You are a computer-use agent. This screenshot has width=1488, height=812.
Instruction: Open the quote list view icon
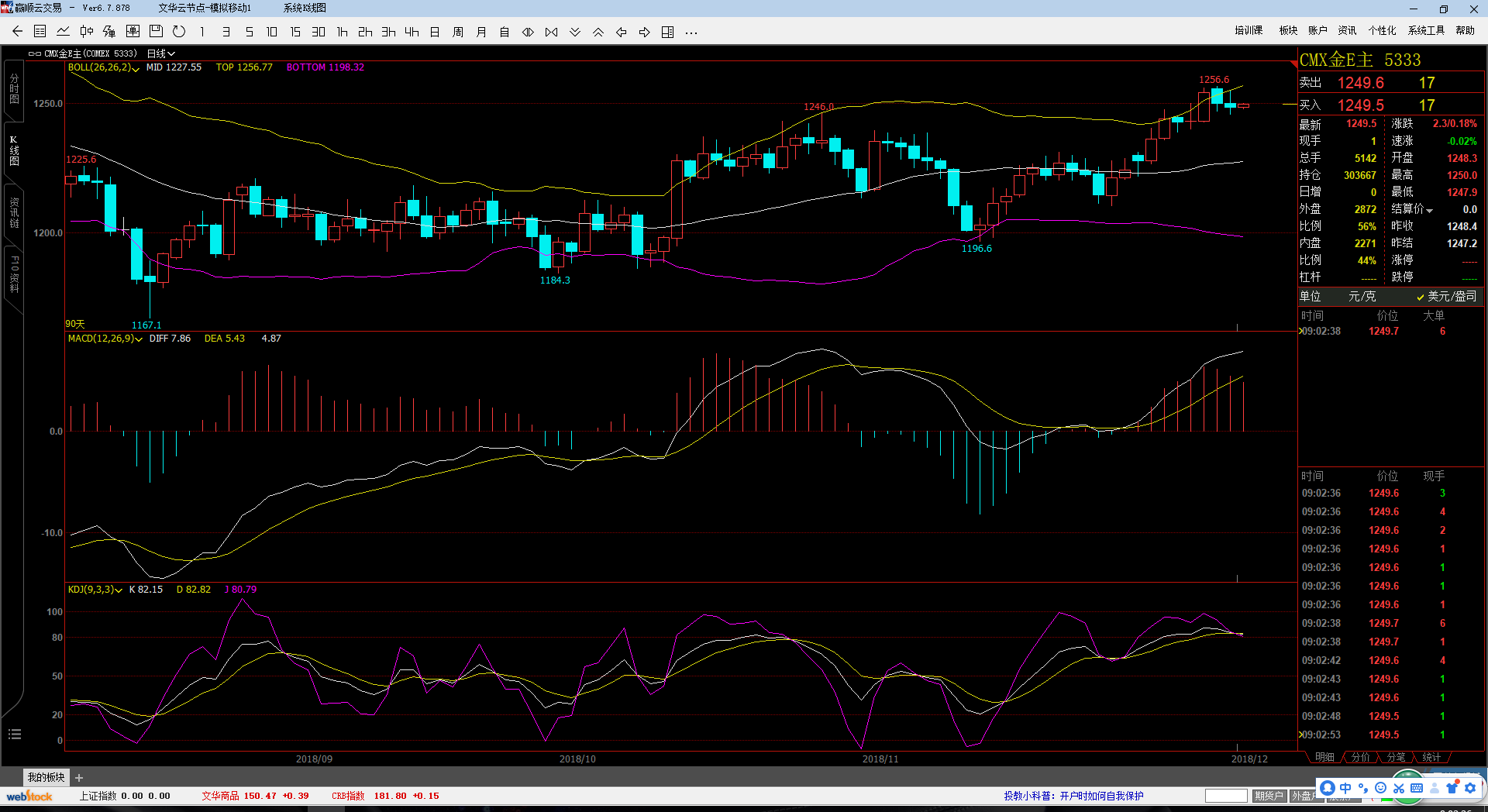click(x=40, y=32)
